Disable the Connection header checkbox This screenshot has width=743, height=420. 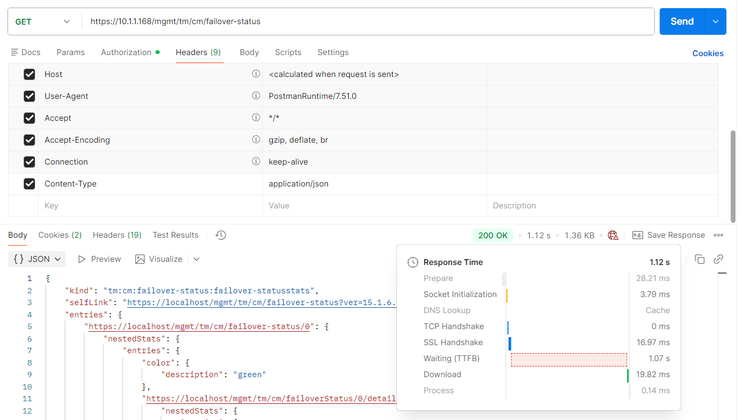[x=29, y=162]
